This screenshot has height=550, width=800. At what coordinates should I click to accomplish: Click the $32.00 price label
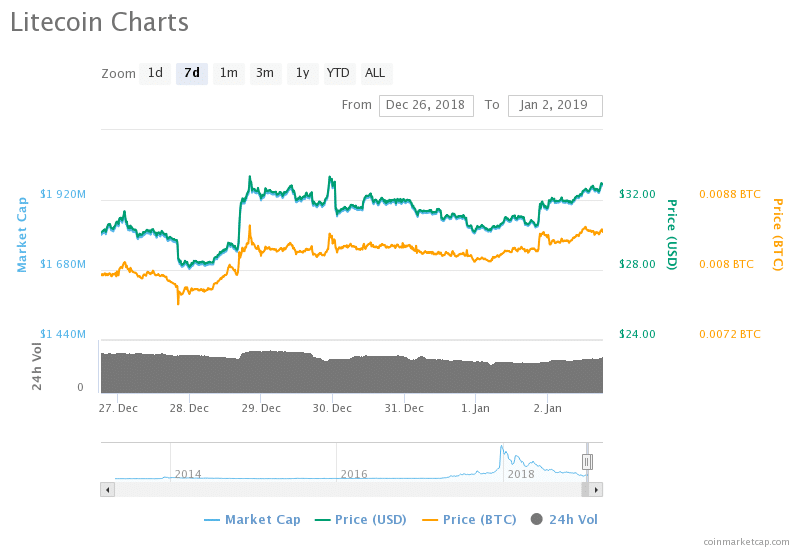tap(637, 194)
